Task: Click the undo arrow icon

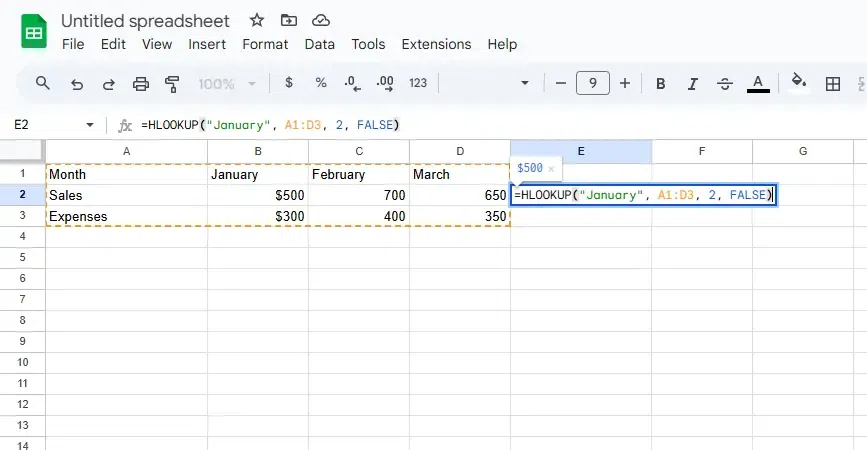Action: click(77, 84)
